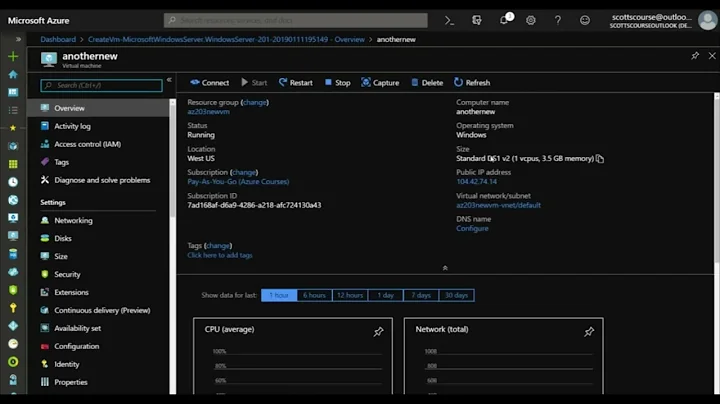Show data for last 12 hours
720x404 pixels.
click(x=350, y=295)
